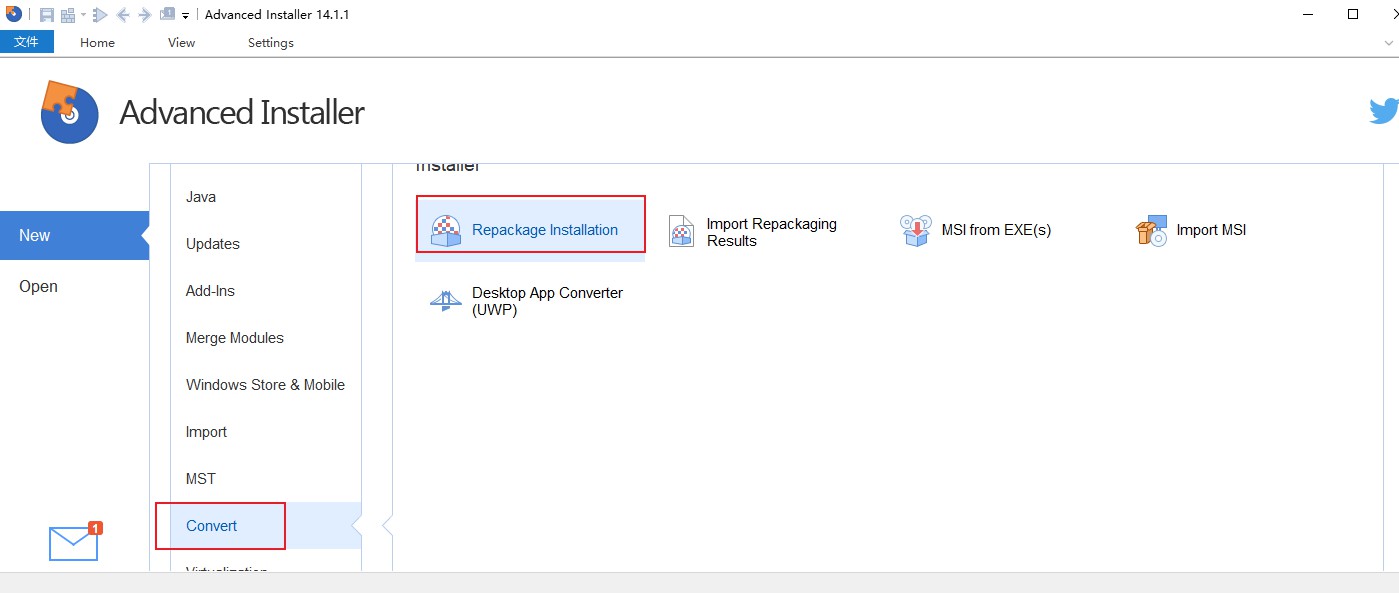The height and width of the screenshot is (593, 1399).
Task: Click the Twitter bird icon
Action: [x=1383, y=111]
